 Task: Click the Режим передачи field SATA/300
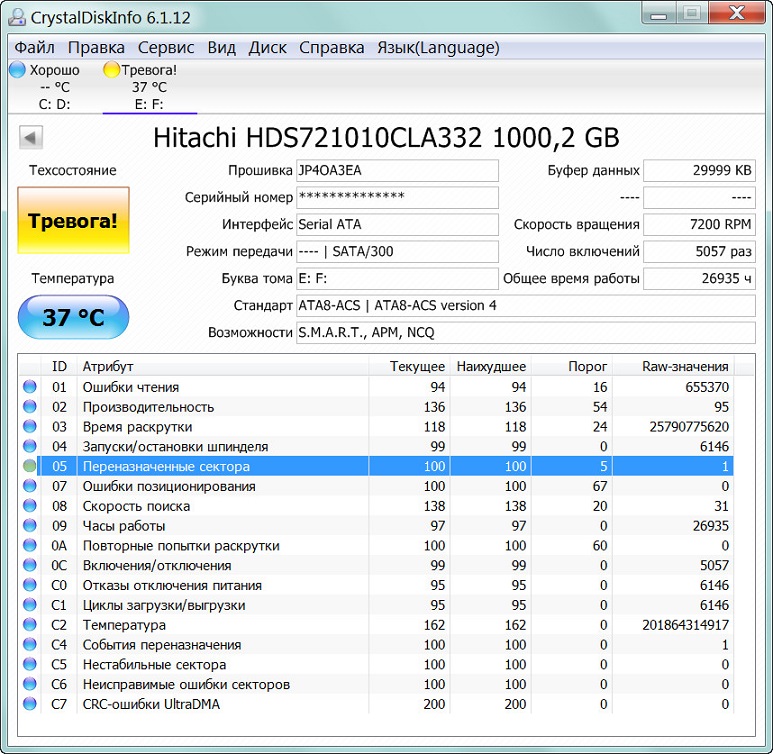(x=397, y=251)
